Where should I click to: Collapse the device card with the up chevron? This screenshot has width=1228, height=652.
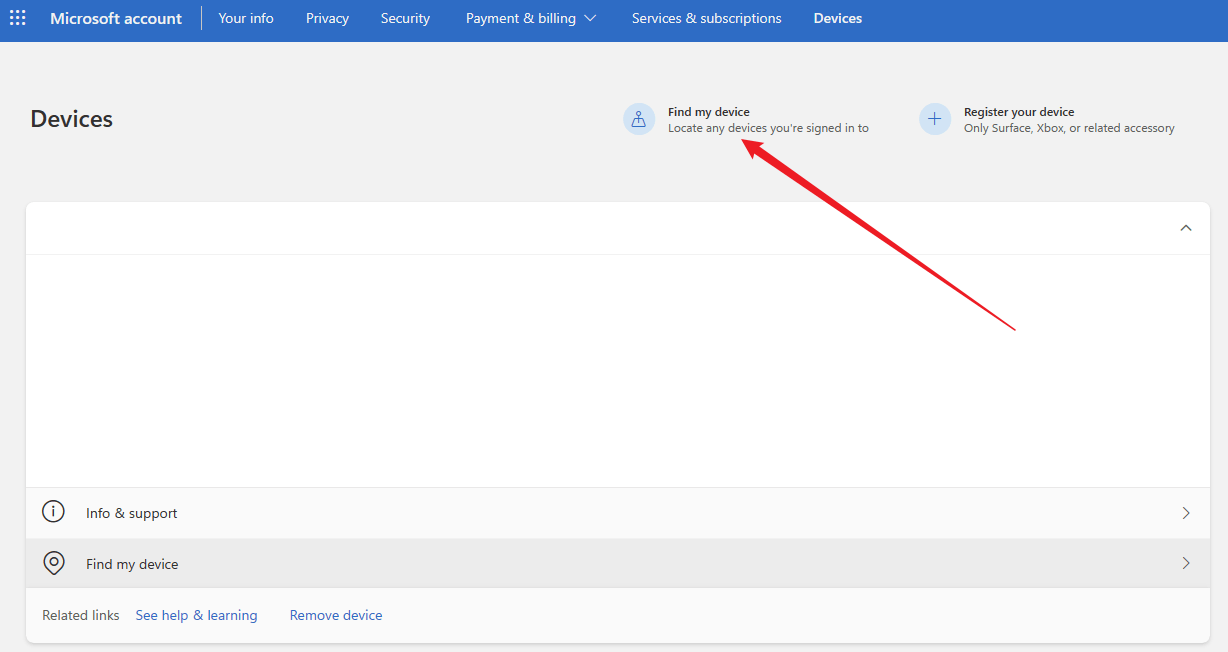1186,228
